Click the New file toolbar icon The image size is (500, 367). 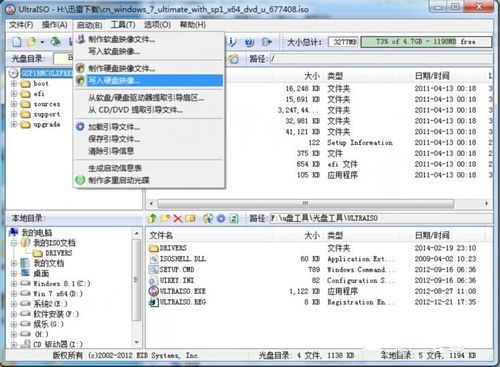[x=17, y=42]
